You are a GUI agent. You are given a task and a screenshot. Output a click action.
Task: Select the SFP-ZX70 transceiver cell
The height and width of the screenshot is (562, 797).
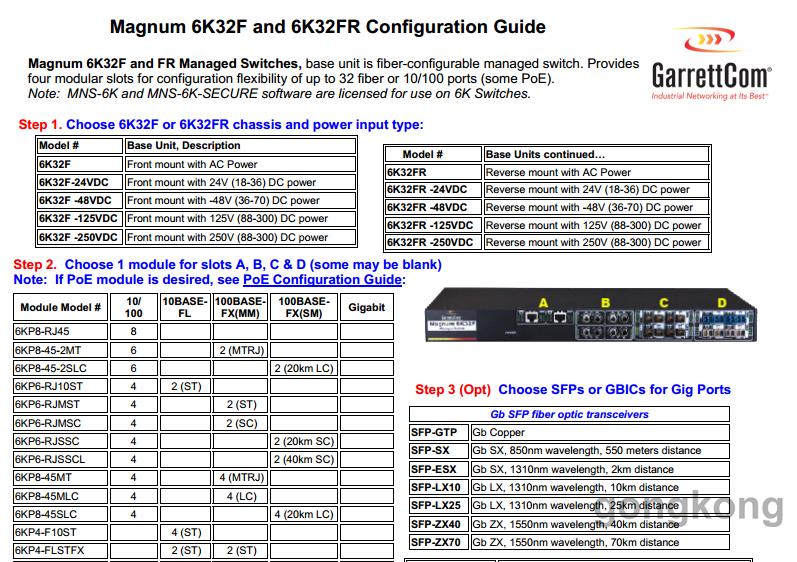[x=439, y=542]
